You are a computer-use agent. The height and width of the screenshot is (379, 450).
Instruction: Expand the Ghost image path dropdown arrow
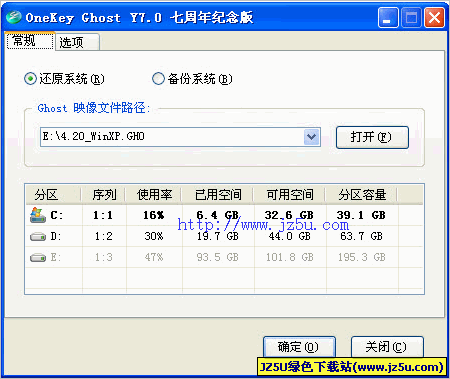312,137
